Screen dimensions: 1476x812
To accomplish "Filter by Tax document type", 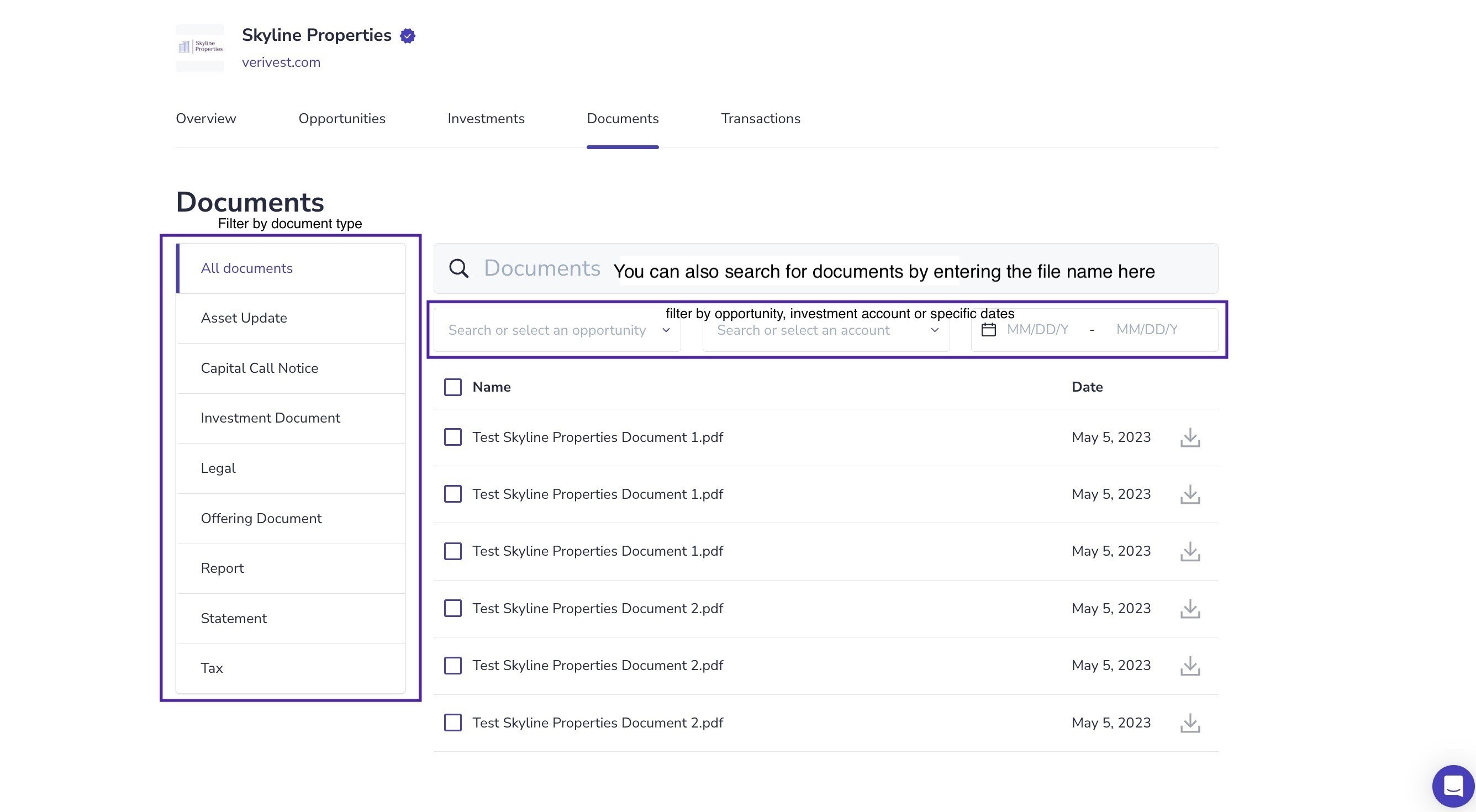I will [291, 668].
